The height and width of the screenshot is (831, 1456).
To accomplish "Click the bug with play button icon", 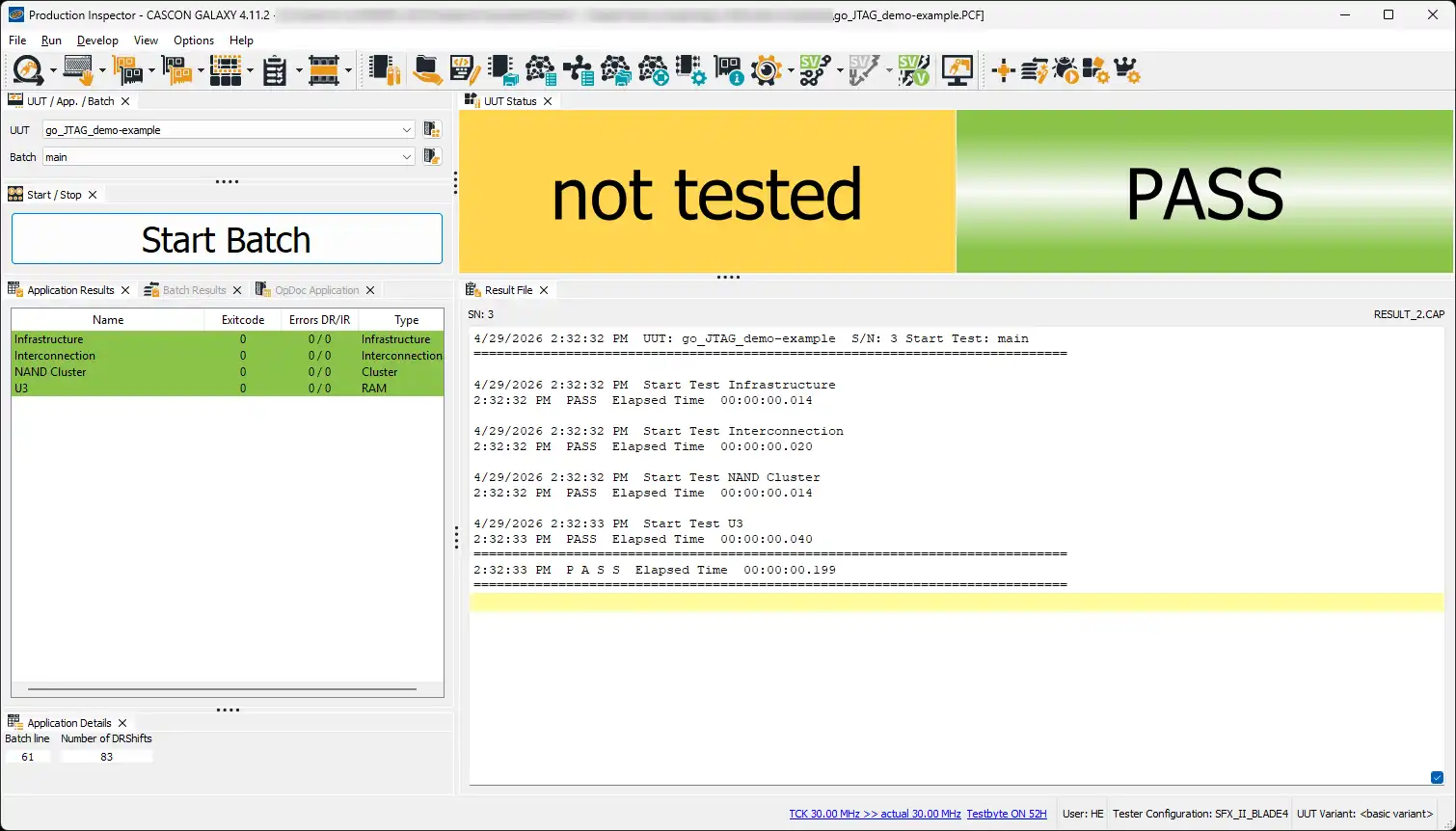I will (1065, 70).
